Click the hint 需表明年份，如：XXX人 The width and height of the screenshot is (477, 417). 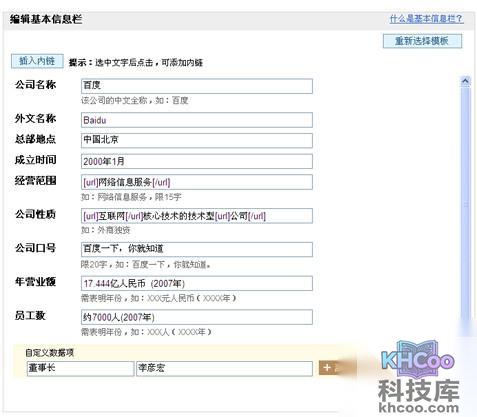click(146, 332)
